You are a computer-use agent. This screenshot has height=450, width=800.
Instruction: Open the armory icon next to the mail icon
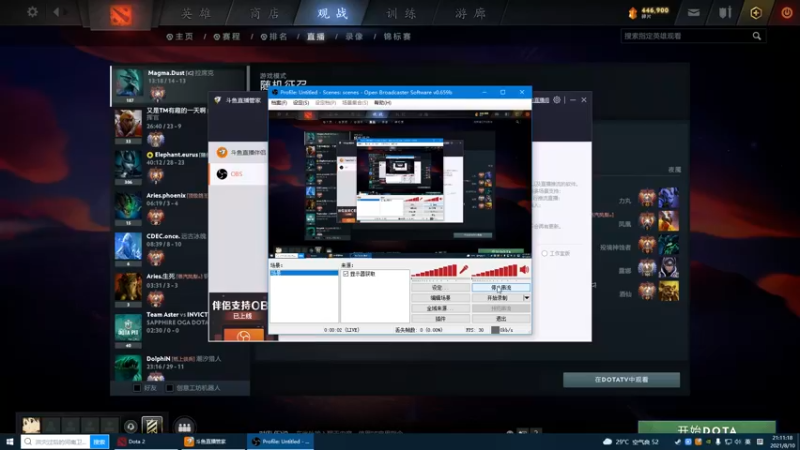pyautogui.click(x=725, y=13)
